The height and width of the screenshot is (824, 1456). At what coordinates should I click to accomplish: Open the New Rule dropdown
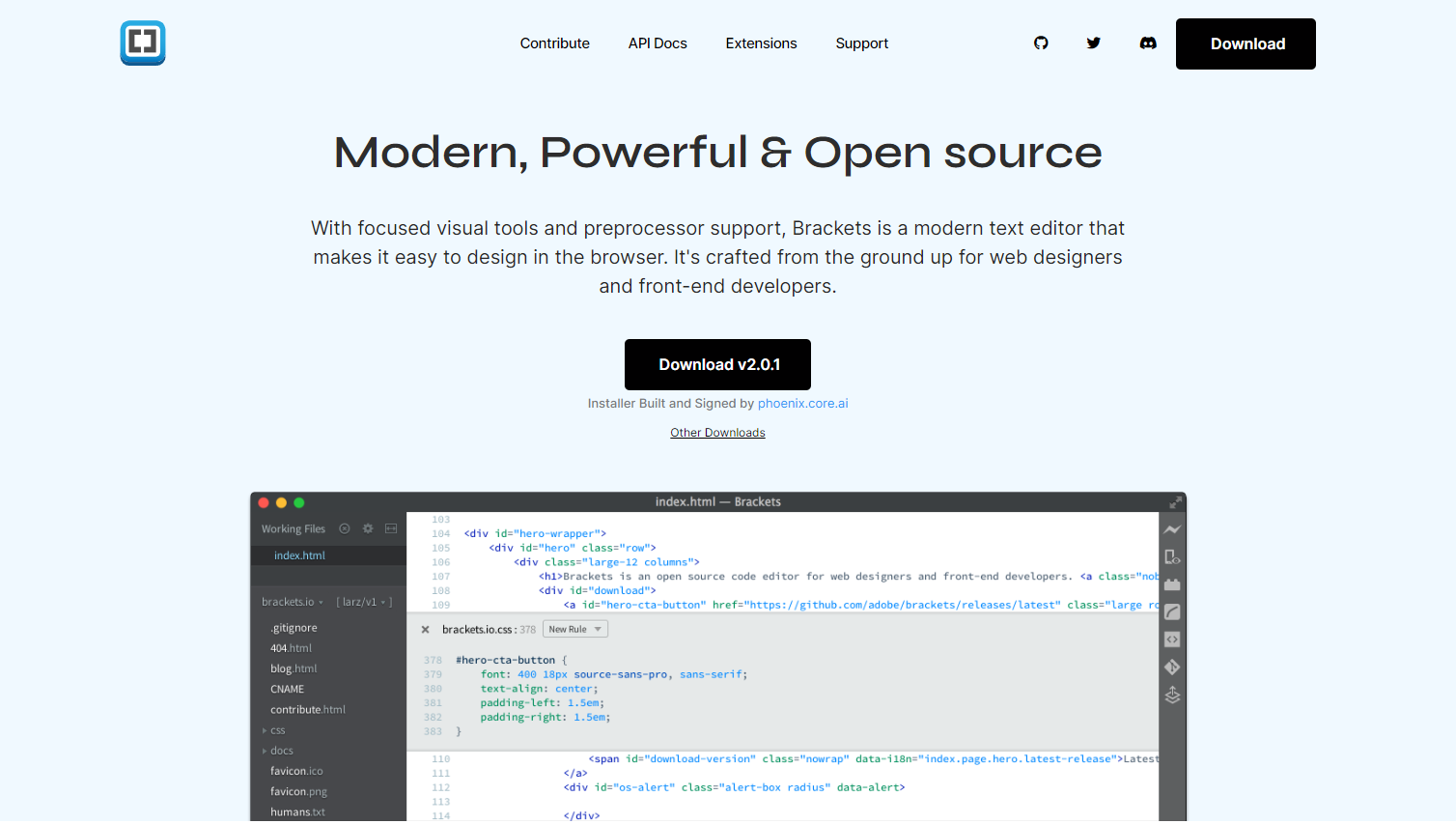(x=574, y=628)
